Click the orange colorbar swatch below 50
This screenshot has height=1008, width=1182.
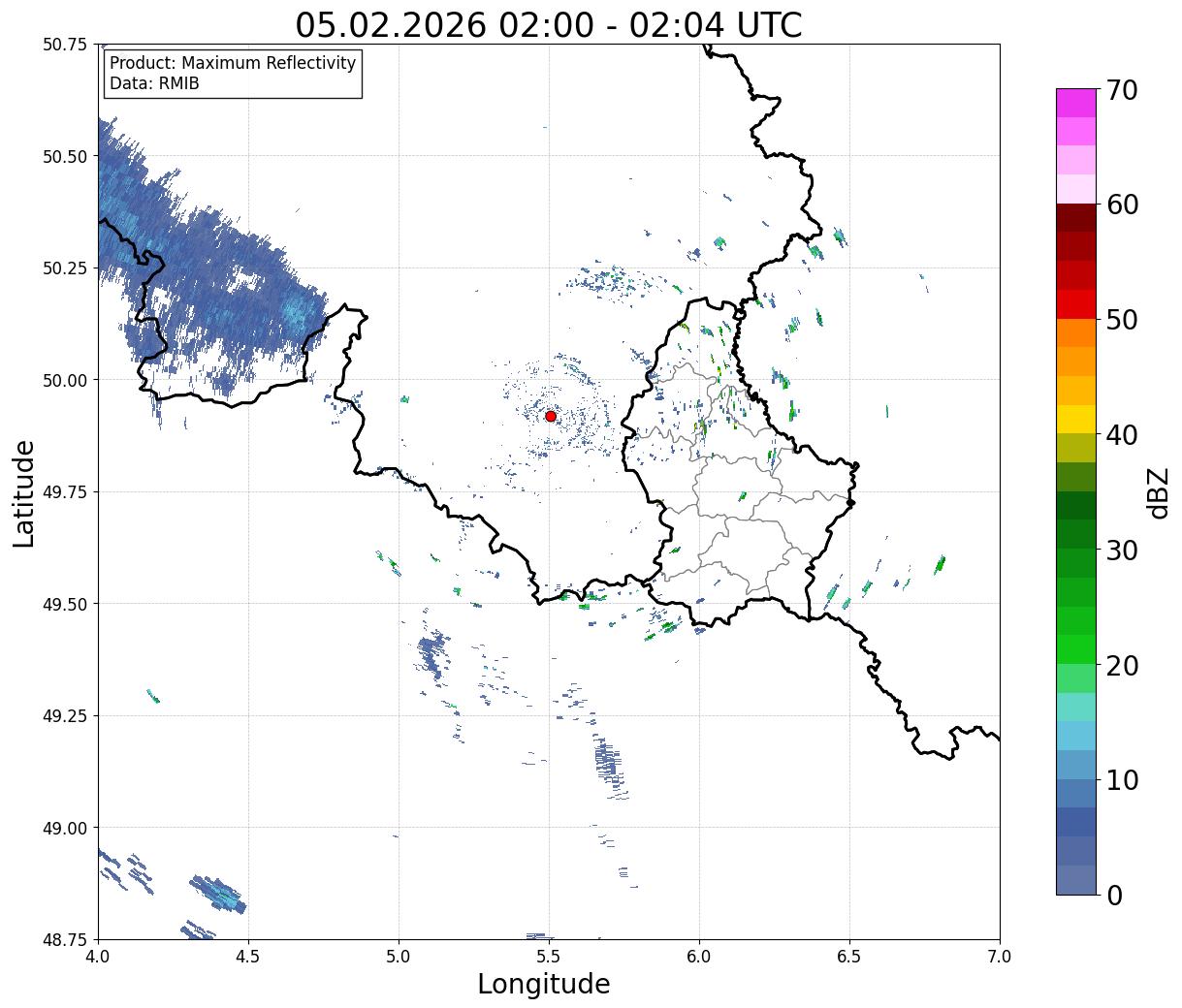pyautogui.click(x=1076, y=332)
